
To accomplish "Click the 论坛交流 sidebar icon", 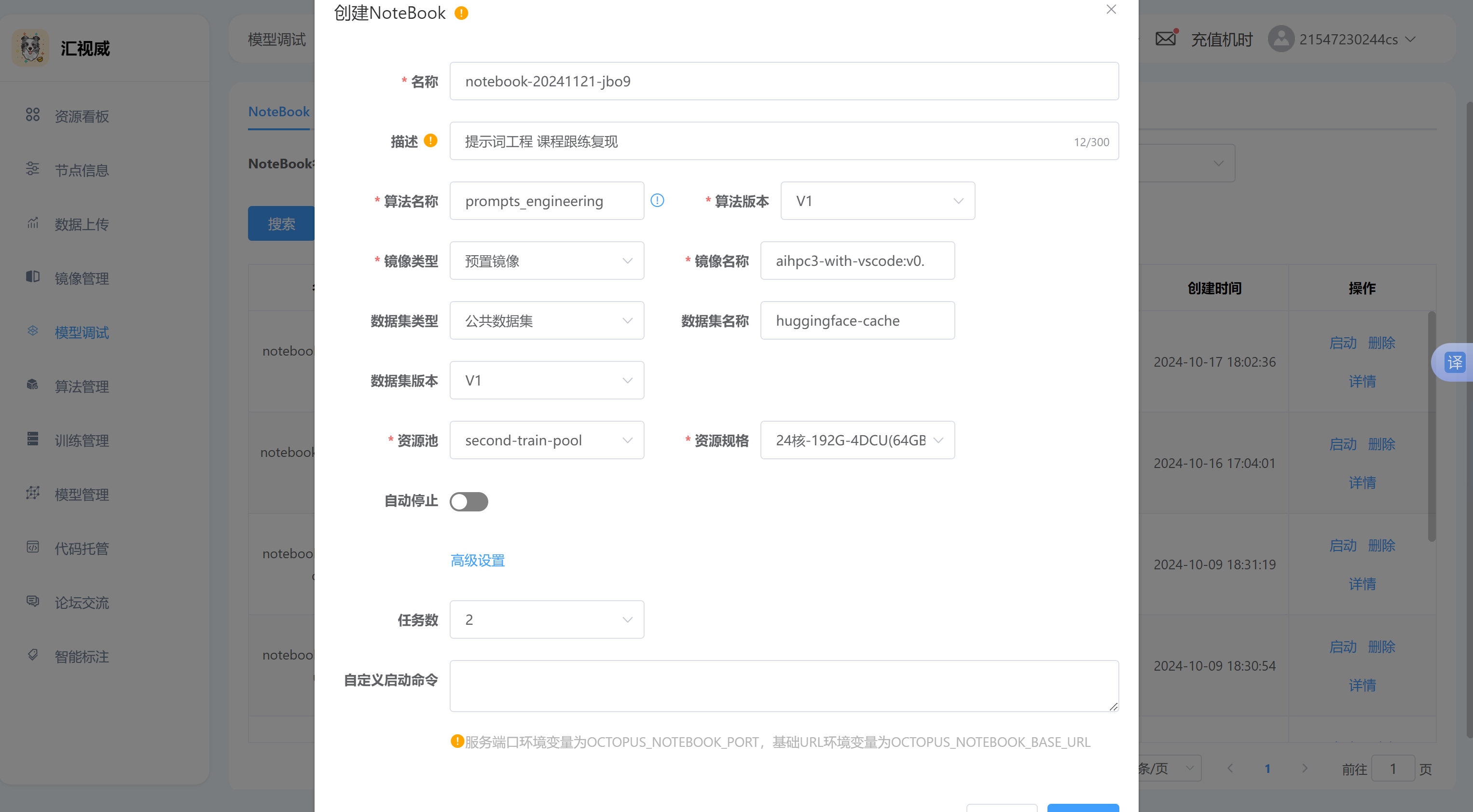I will point(33,601).
